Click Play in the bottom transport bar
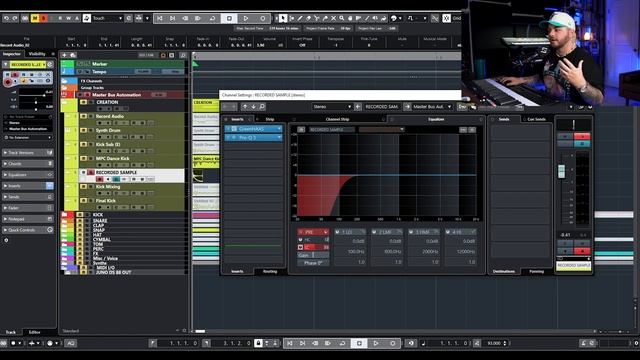Screen dimensions: 640x360 [x=376, y=343]
